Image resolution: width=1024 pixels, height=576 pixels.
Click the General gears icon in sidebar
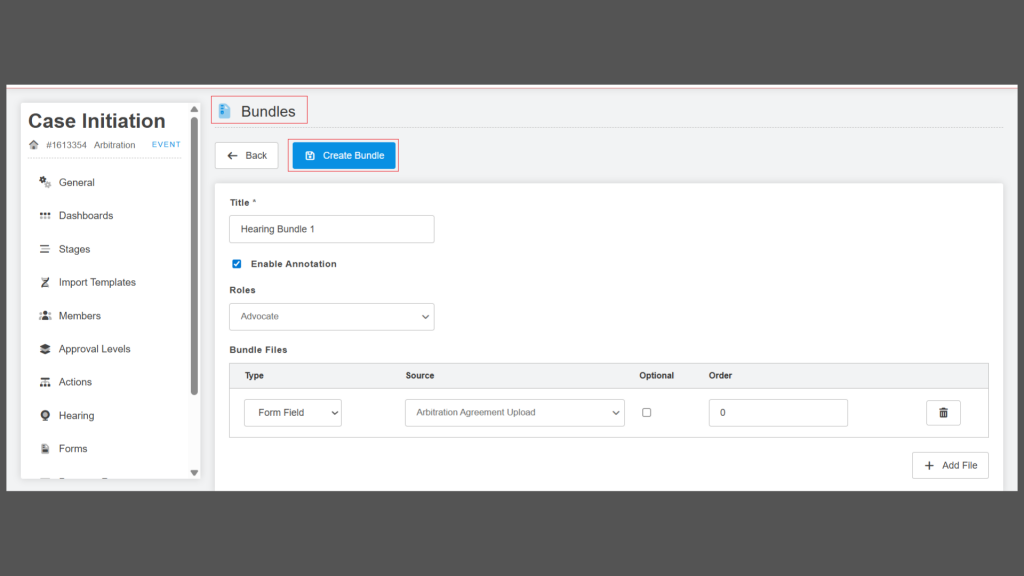45,182
